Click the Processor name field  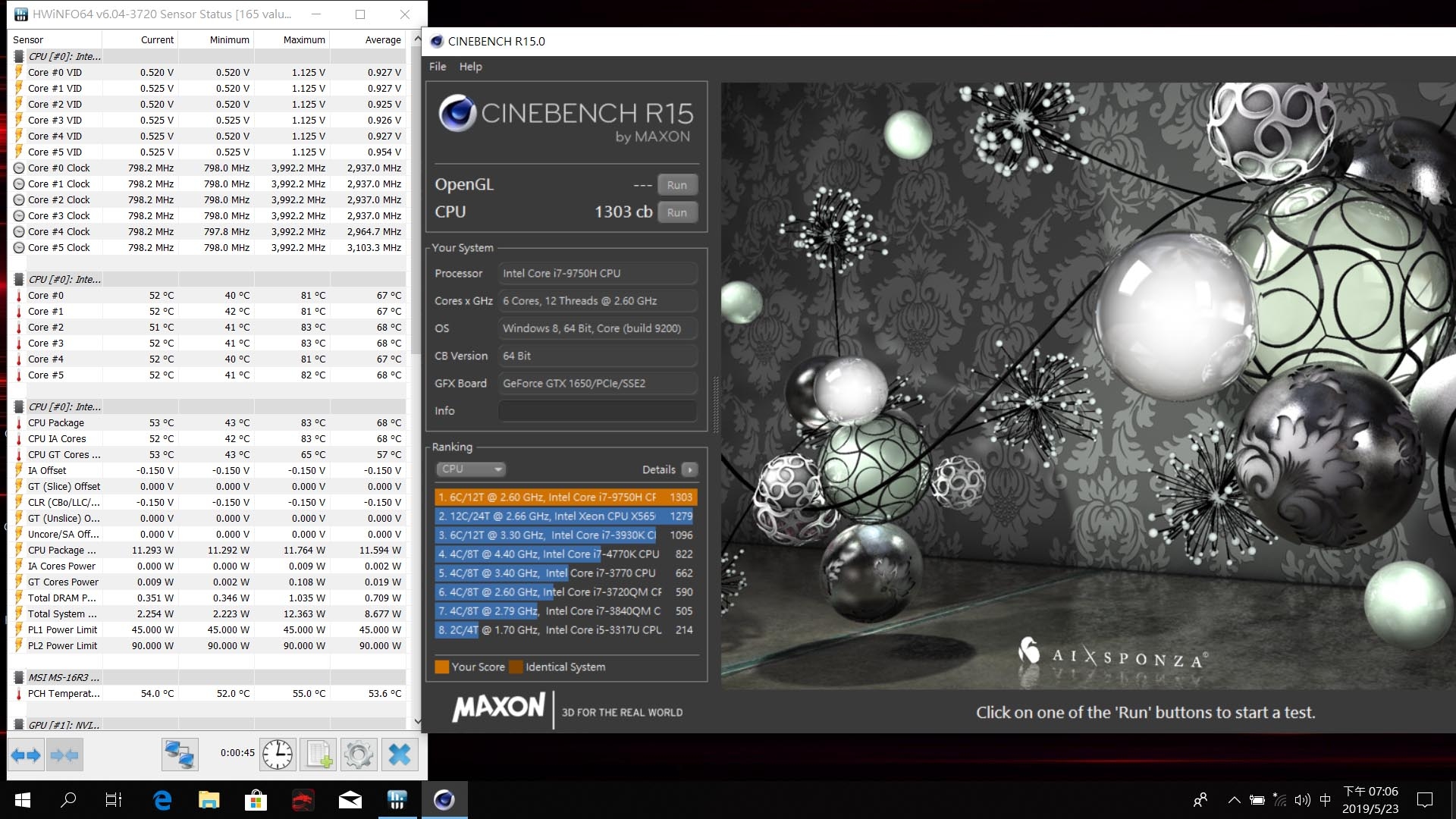pyautogui.click(x=598, y=274)
